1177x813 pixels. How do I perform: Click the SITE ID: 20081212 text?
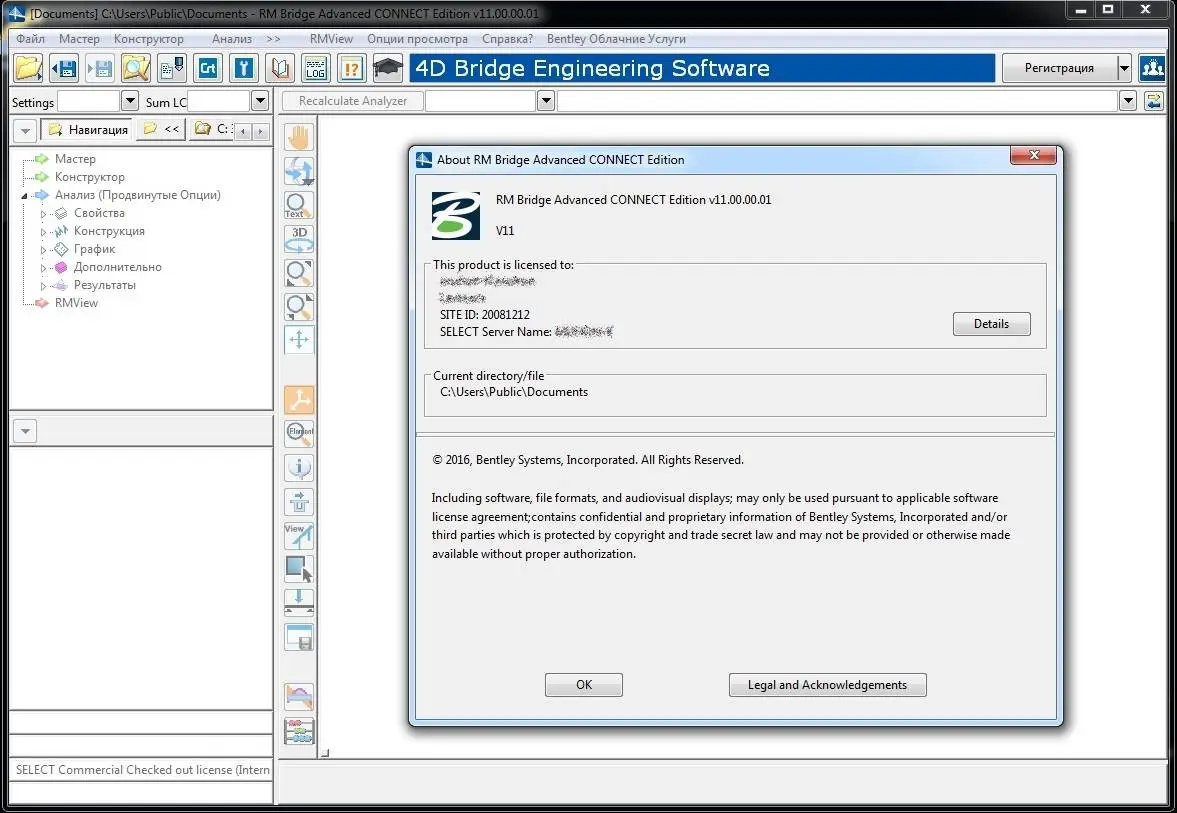[485, 315]
